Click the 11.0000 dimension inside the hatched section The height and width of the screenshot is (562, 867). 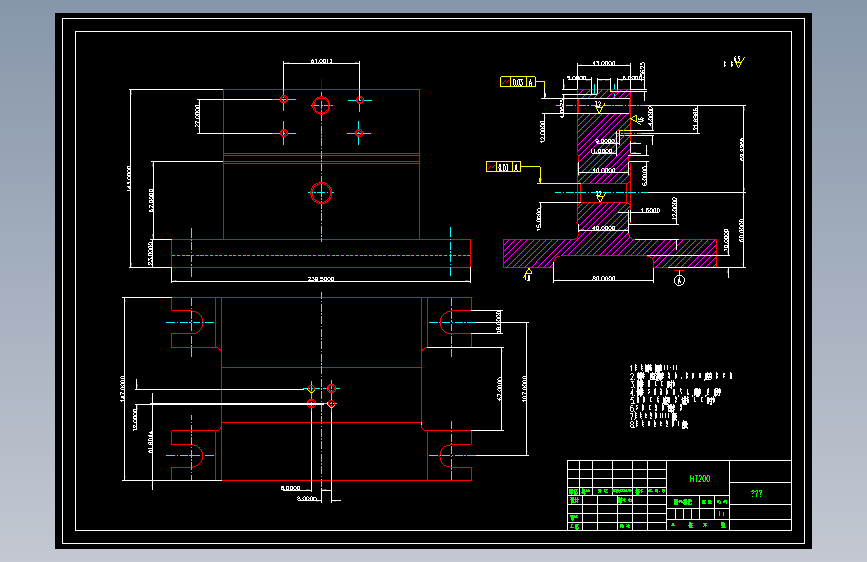coord(602,151)
